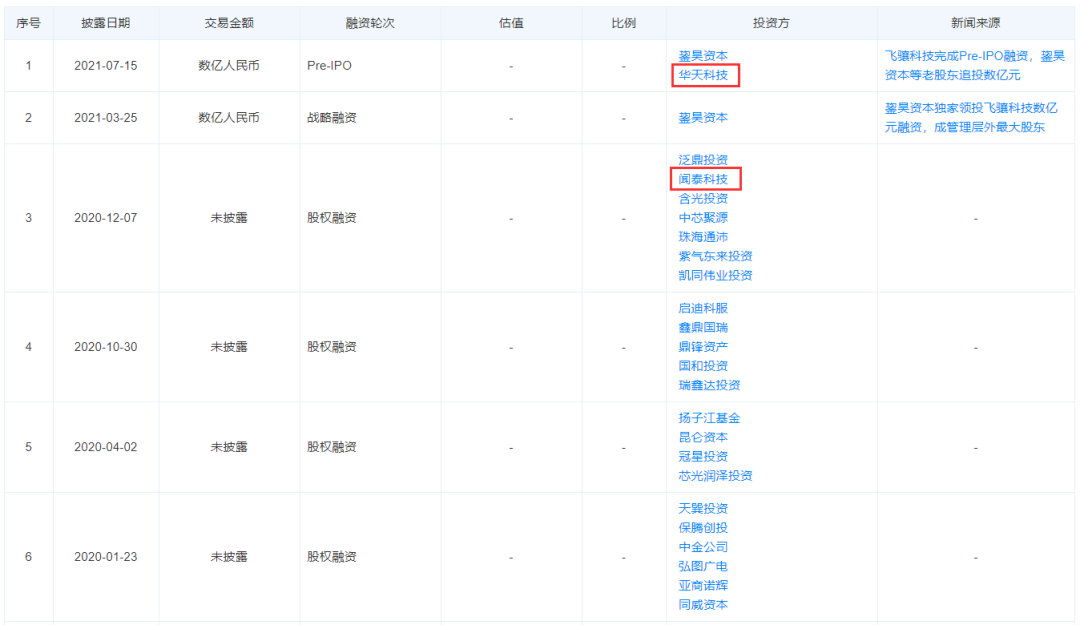The width and height of the screenshot is (1080, 625).
Task: Go to the 保腾创投 investor link
Action: point(703,528)
